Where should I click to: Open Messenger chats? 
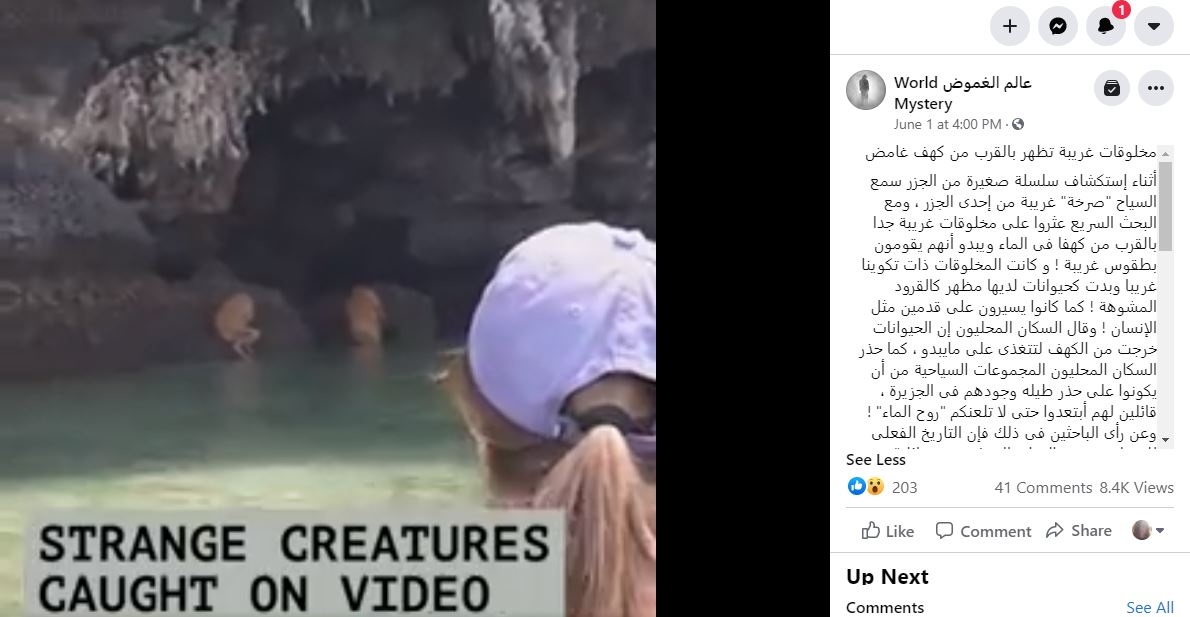tap(1057, 27)
